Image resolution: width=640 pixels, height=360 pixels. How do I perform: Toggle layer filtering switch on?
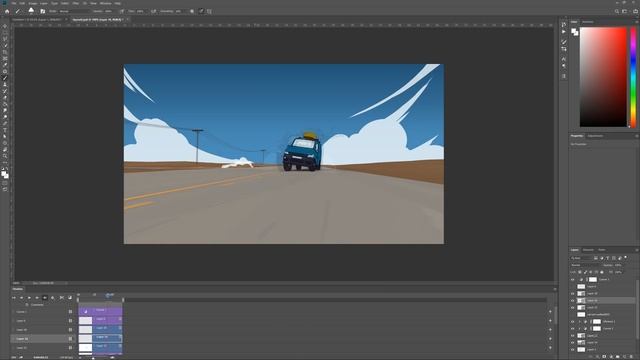click(x=626, y=258)
